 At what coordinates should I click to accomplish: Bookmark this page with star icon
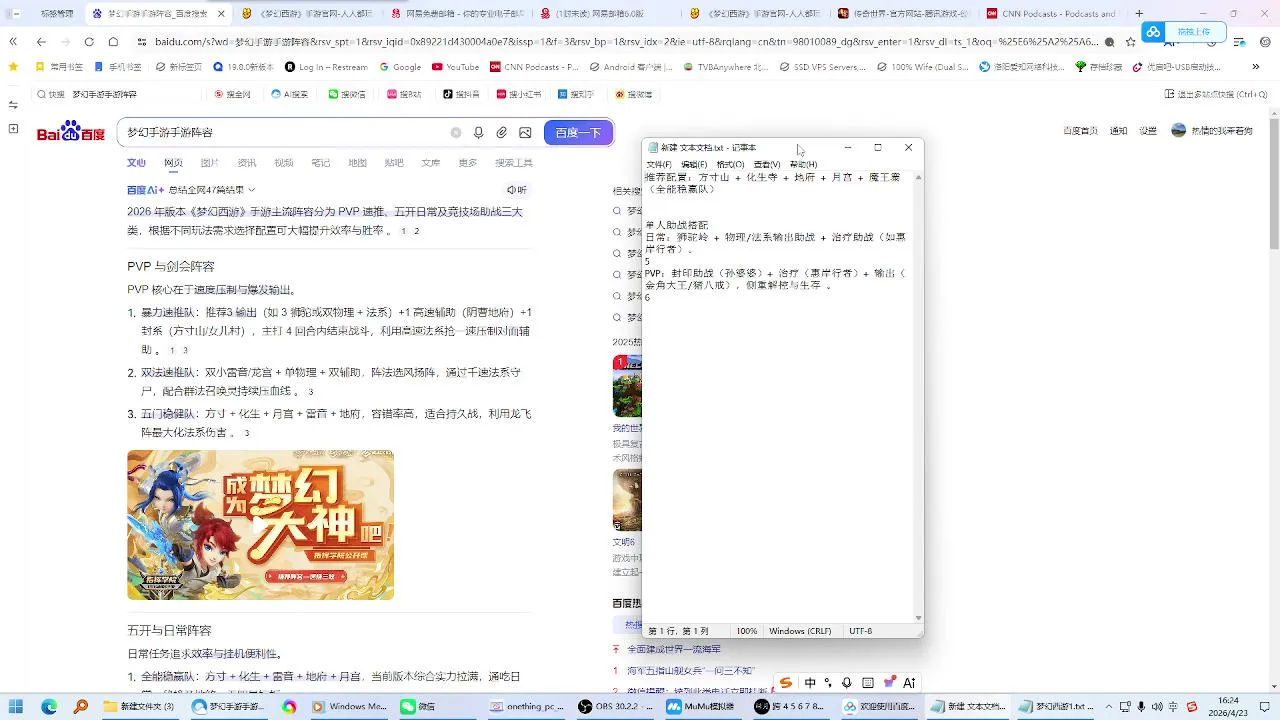[x=1131, y=42]
